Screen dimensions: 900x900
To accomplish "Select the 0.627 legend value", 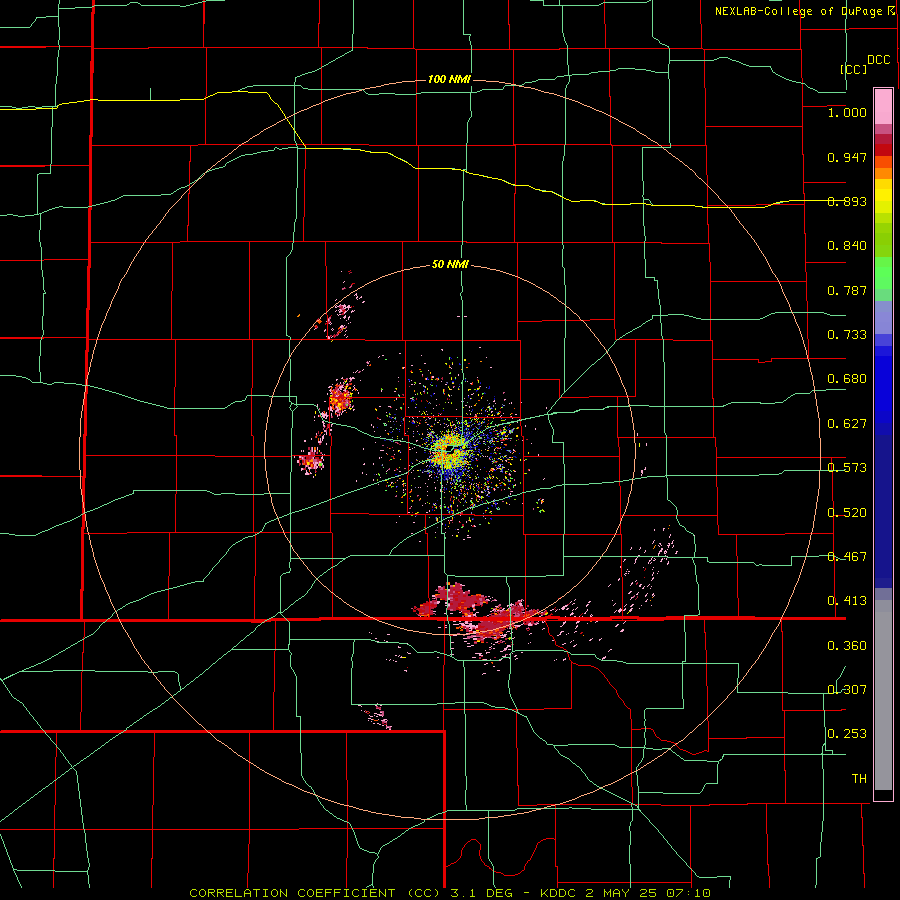I will click(847, 424).
